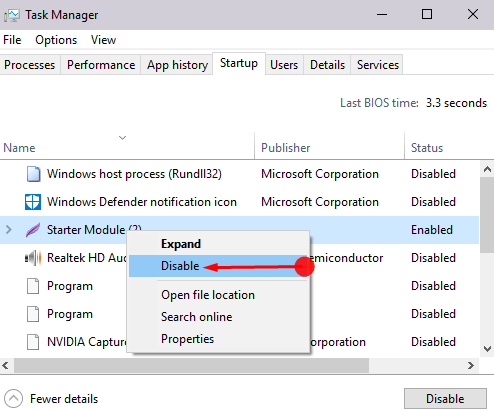The image size is (494, 411).
Task: Collapse to Fewer details arrow icon
Action: pyautogui.click(x=13, y=399)
